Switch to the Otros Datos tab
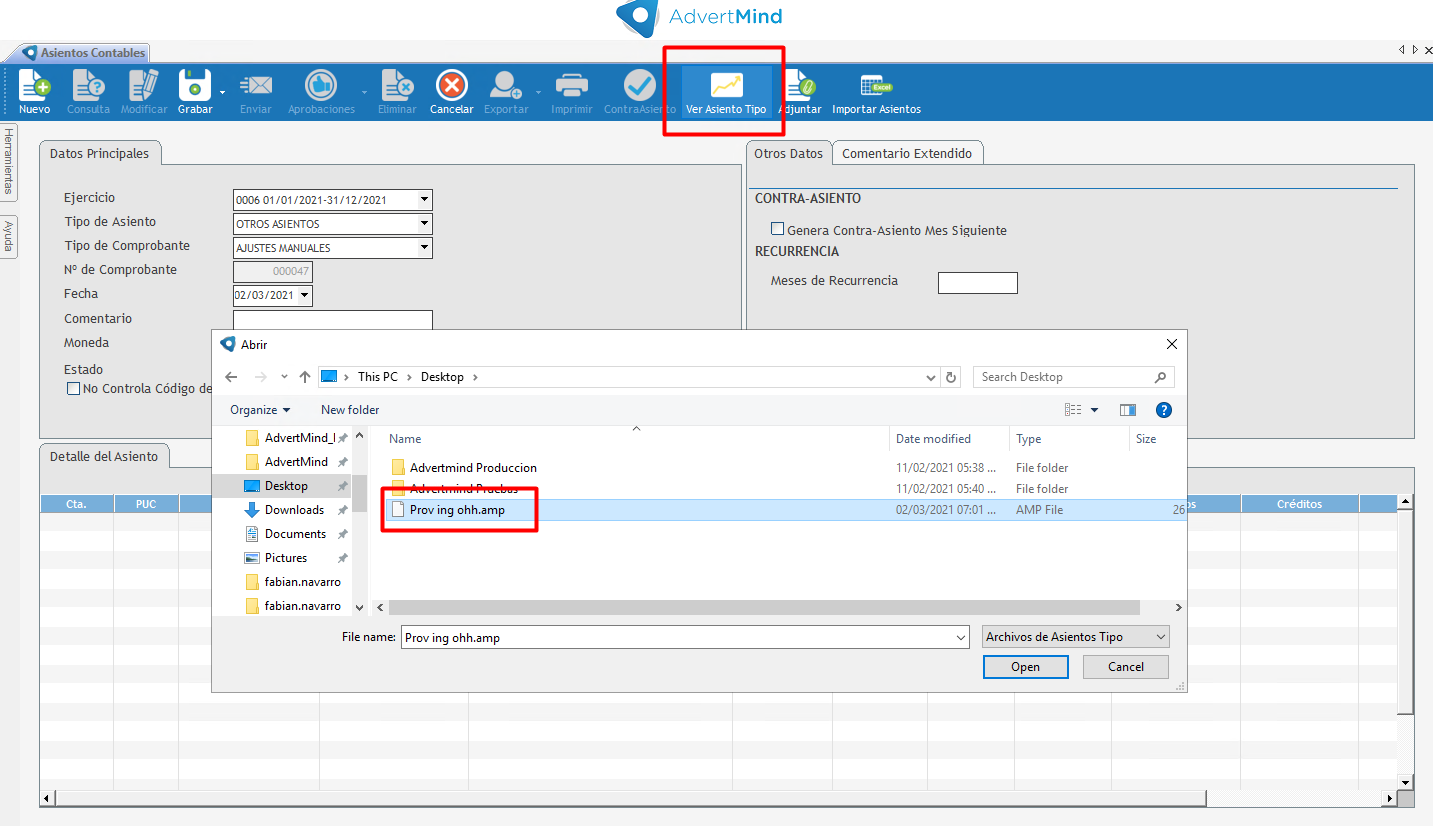The height and width of the screenshot is (826, 1433). pyautogui.click(x=789, y=153)
